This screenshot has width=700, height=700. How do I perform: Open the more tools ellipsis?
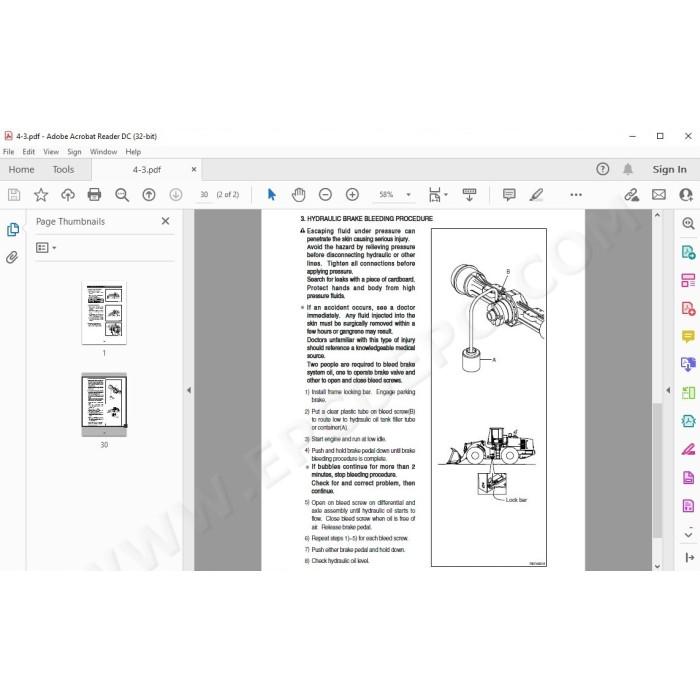(576, 195)
